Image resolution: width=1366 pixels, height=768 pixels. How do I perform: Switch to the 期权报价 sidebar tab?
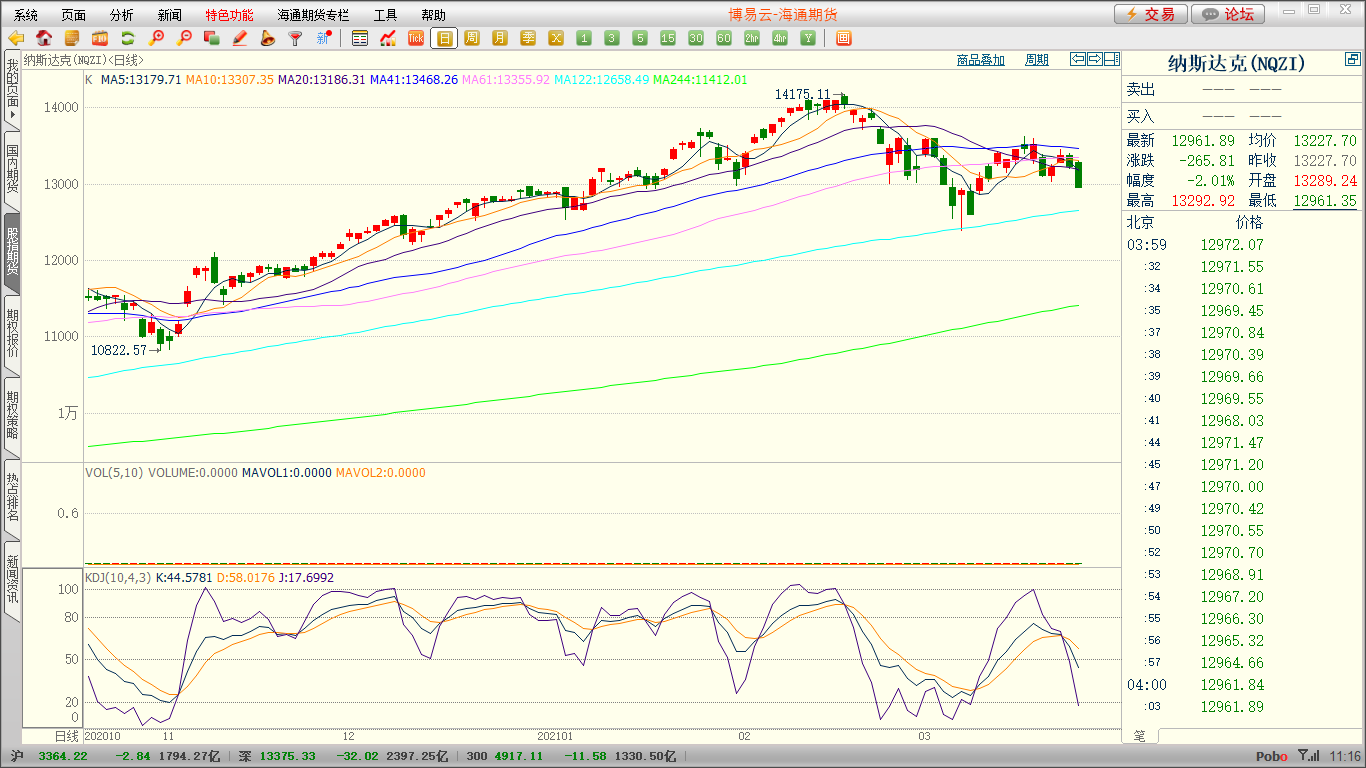[x=12, y=335]
